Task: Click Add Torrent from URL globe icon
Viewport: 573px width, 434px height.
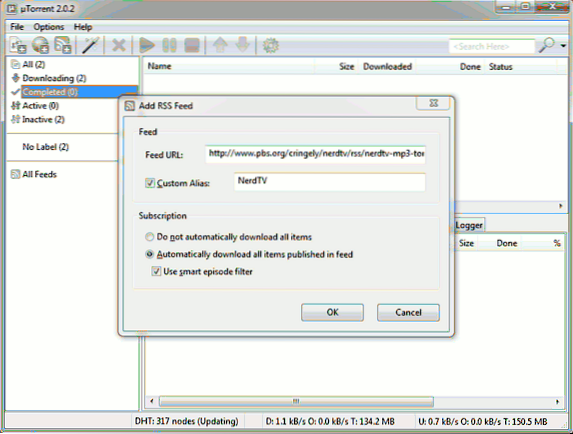Action: click(40, 45)
